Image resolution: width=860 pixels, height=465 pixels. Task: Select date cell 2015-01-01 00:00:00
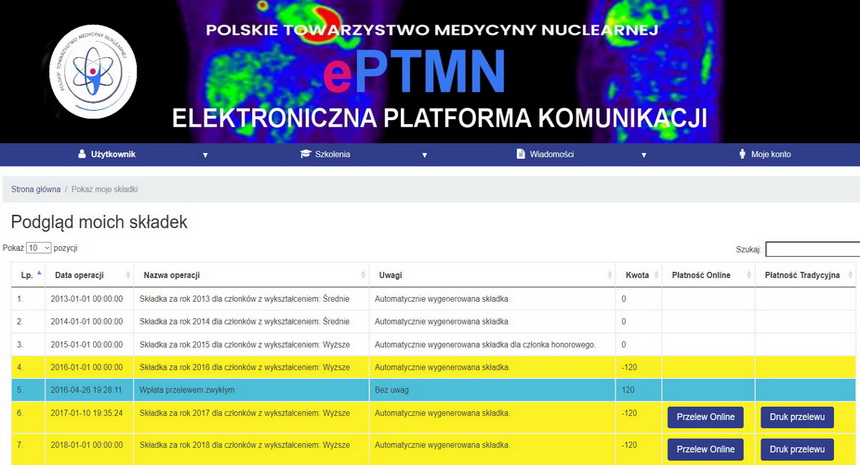(87, 344)
